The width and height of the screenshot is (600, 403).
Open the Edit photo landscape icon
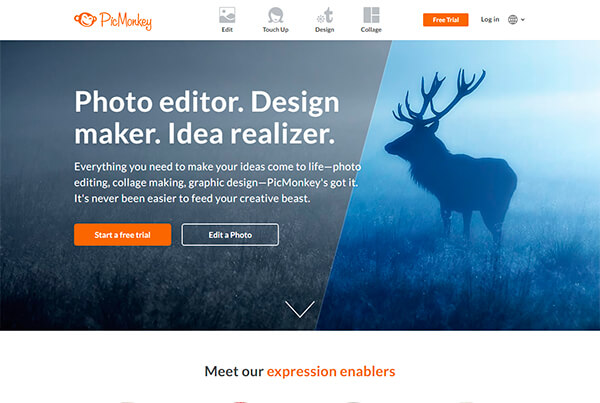(x=227, y=15)
